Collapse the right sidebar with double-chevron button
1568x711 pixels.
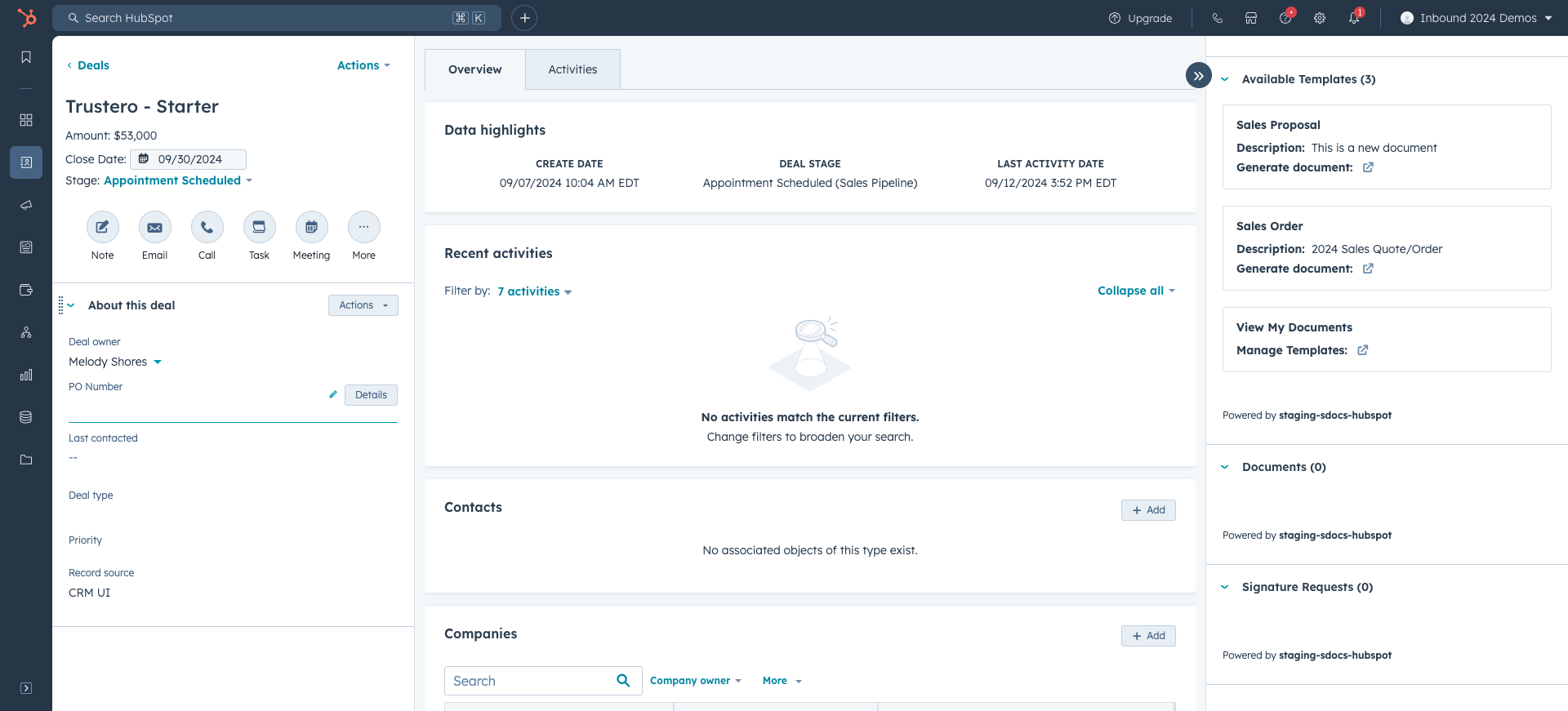click(1198, 76)
